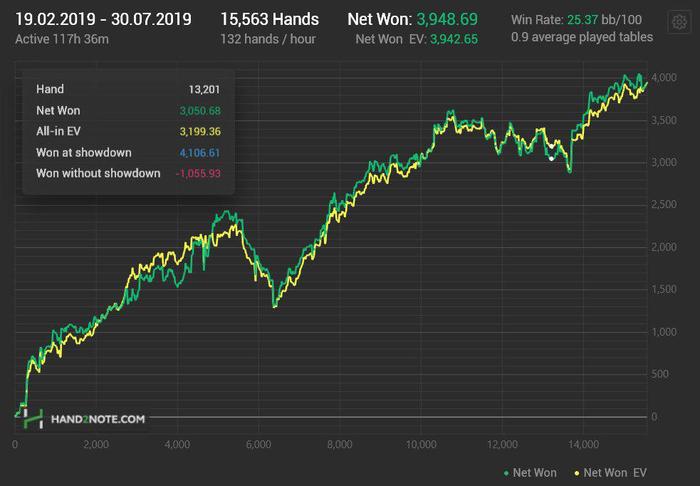This screenshot has height=486, width=700.
Task: Click the date range 19.02.2019 - 30.07.2019
Action: pos(103,19)
